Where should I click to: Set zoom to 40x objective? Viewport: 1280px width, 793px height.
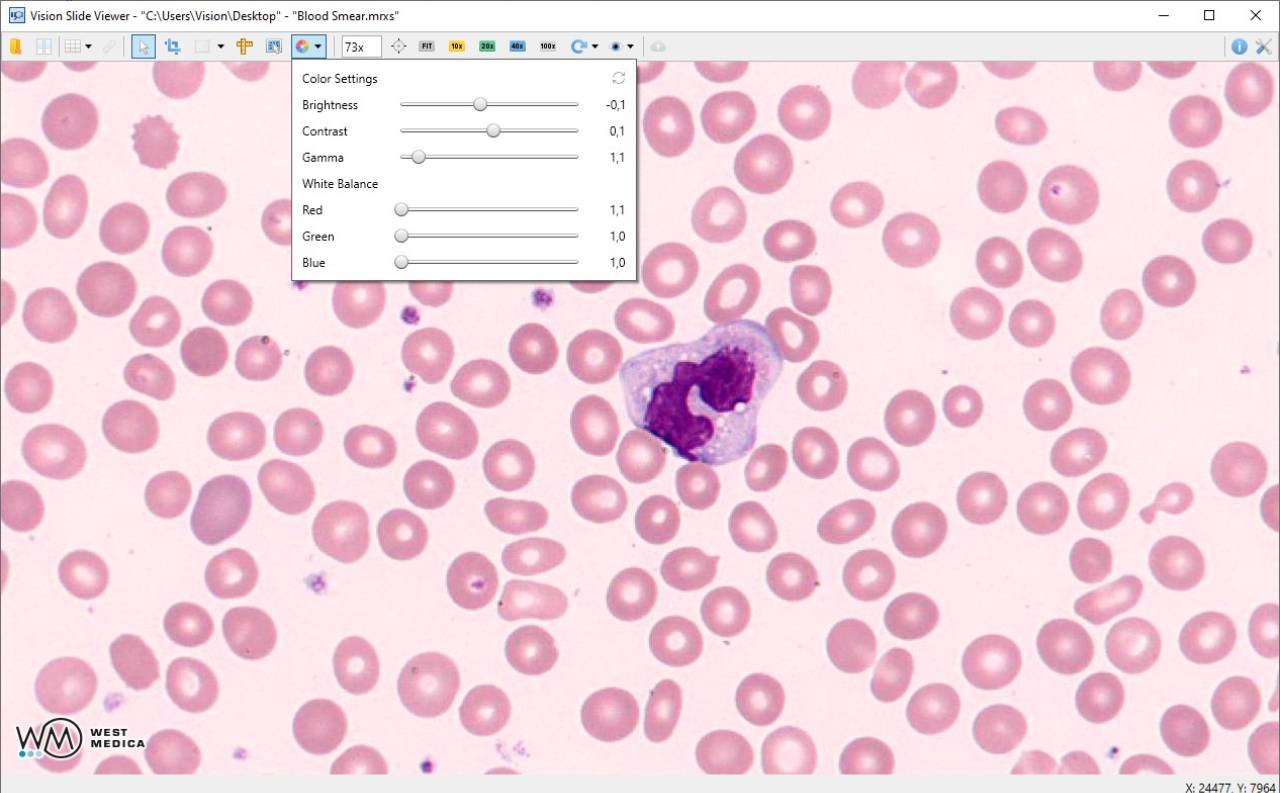pos(517,46)
